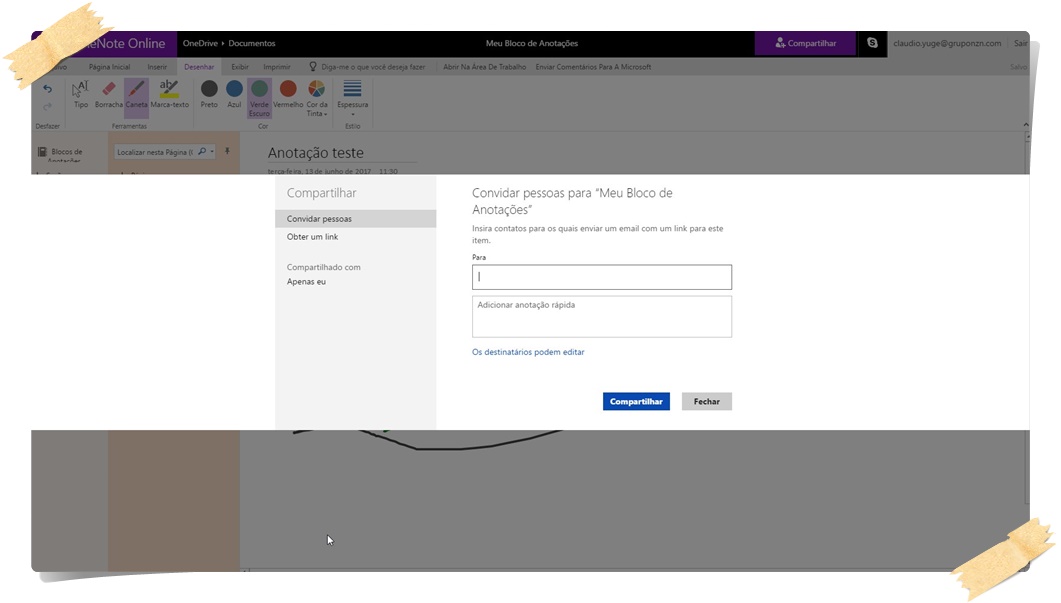Click Os destinatários podem editar link

(x=528, y=352)
